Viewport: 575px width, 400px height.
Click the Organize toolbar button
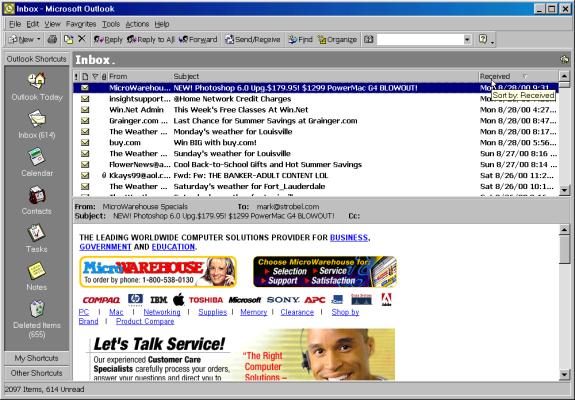coord(337,39)
